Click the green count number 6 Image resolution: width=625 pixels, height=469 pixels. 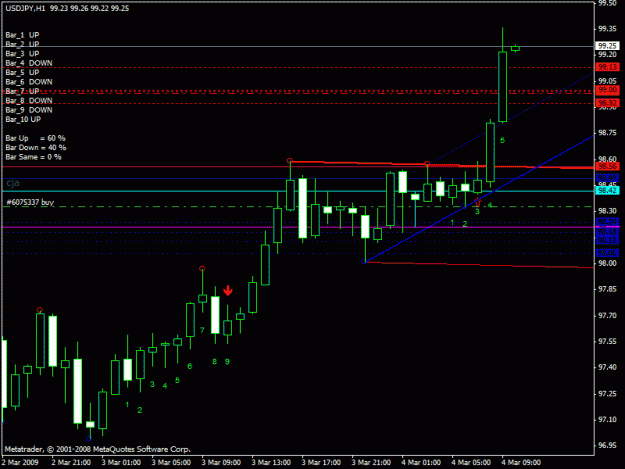[x=189, y=366]
